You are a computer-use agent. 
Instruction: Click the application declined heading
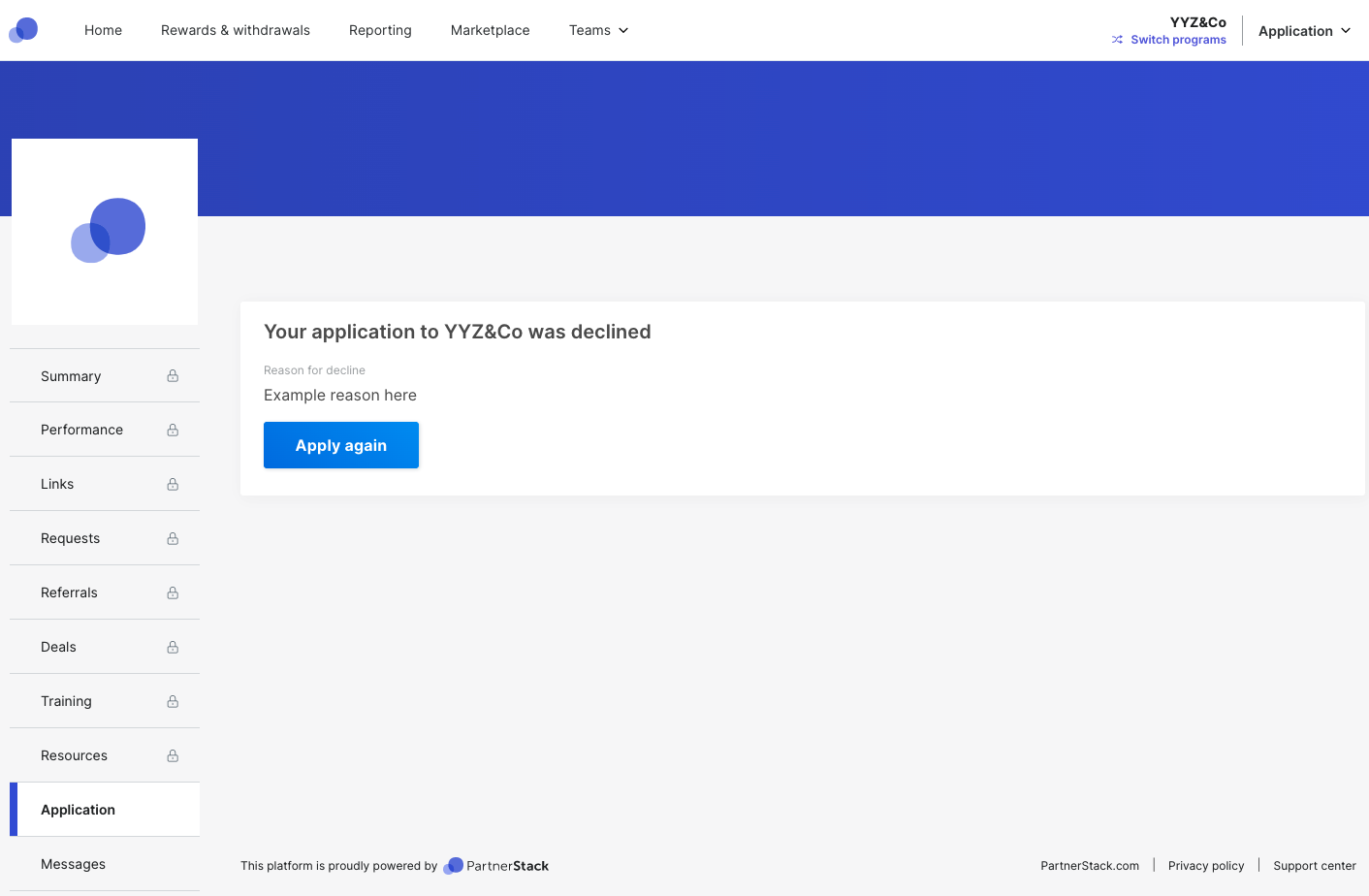458,332
